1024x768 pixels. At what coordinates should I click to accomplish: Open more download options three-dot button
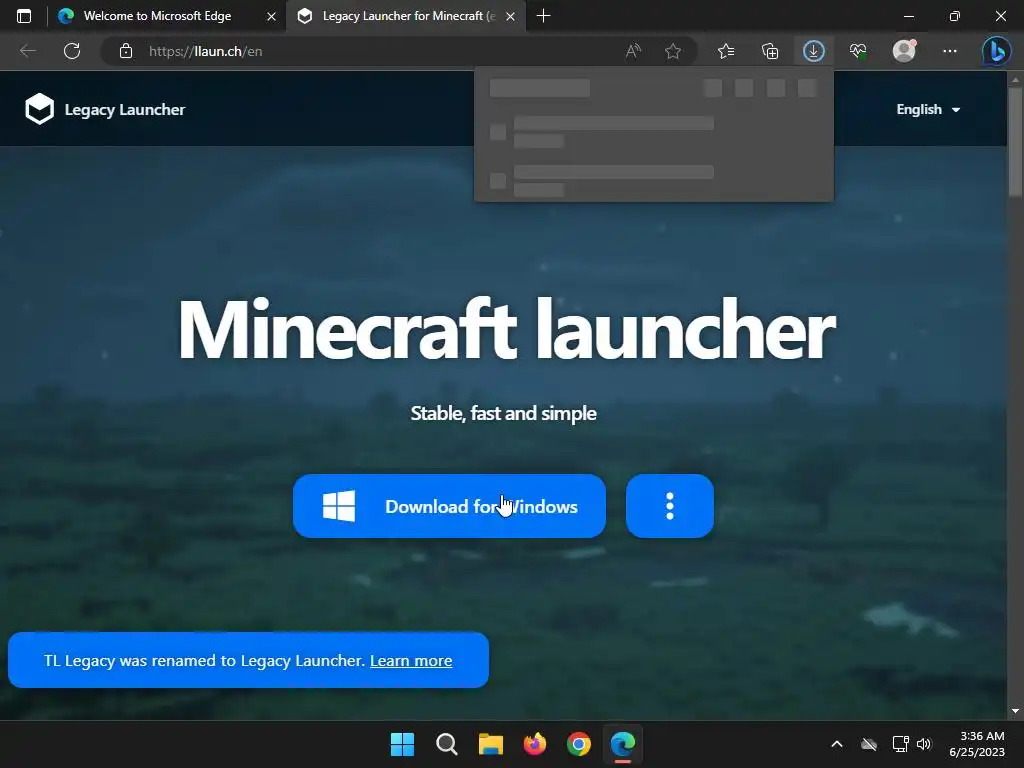(669, 506)
